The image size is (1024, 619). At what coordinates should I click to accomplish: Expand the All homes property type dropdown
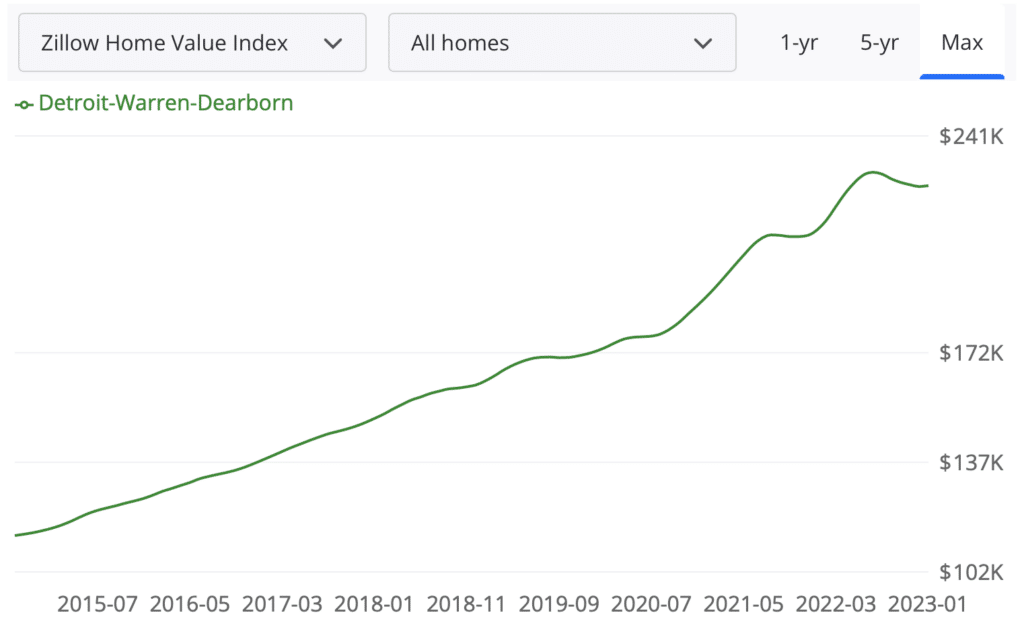[563, 43]
